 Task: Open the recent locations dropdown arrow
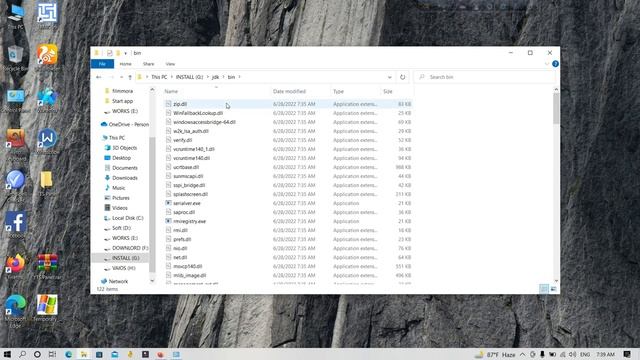[x=121, y=77]
